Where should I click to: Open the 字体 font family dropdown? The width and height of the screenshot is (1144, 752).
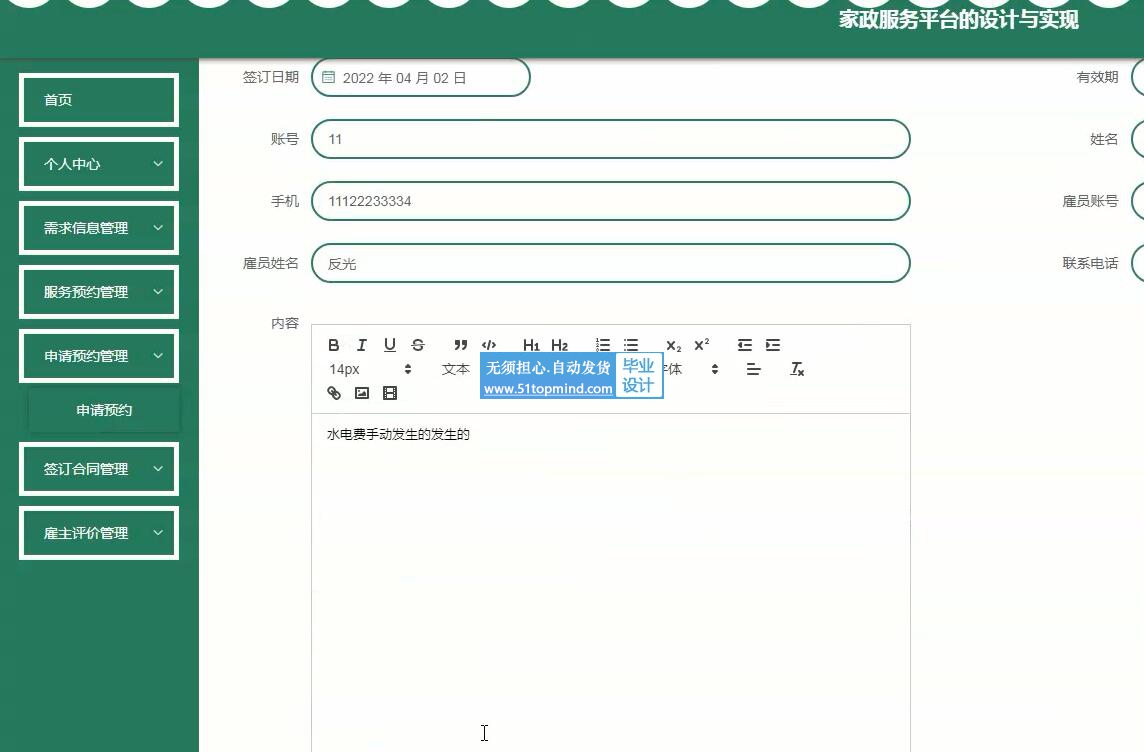[x=692, y=369]
